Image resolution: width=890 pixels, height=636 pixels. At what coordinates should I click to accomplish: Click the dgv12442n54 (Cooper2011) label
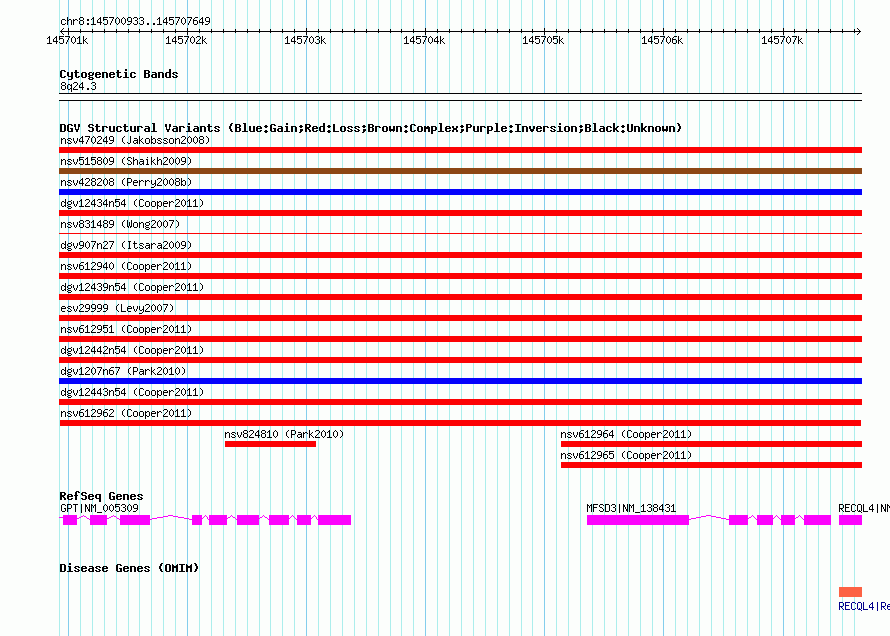click(132, 350)
